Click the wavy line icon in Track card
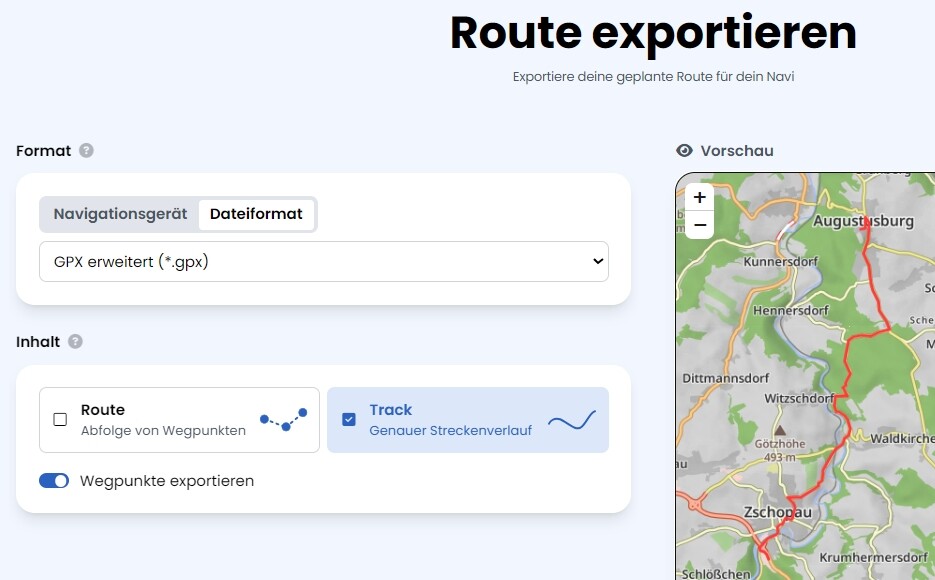Viewport: 935px width, 580px height. tap(571, 420)
